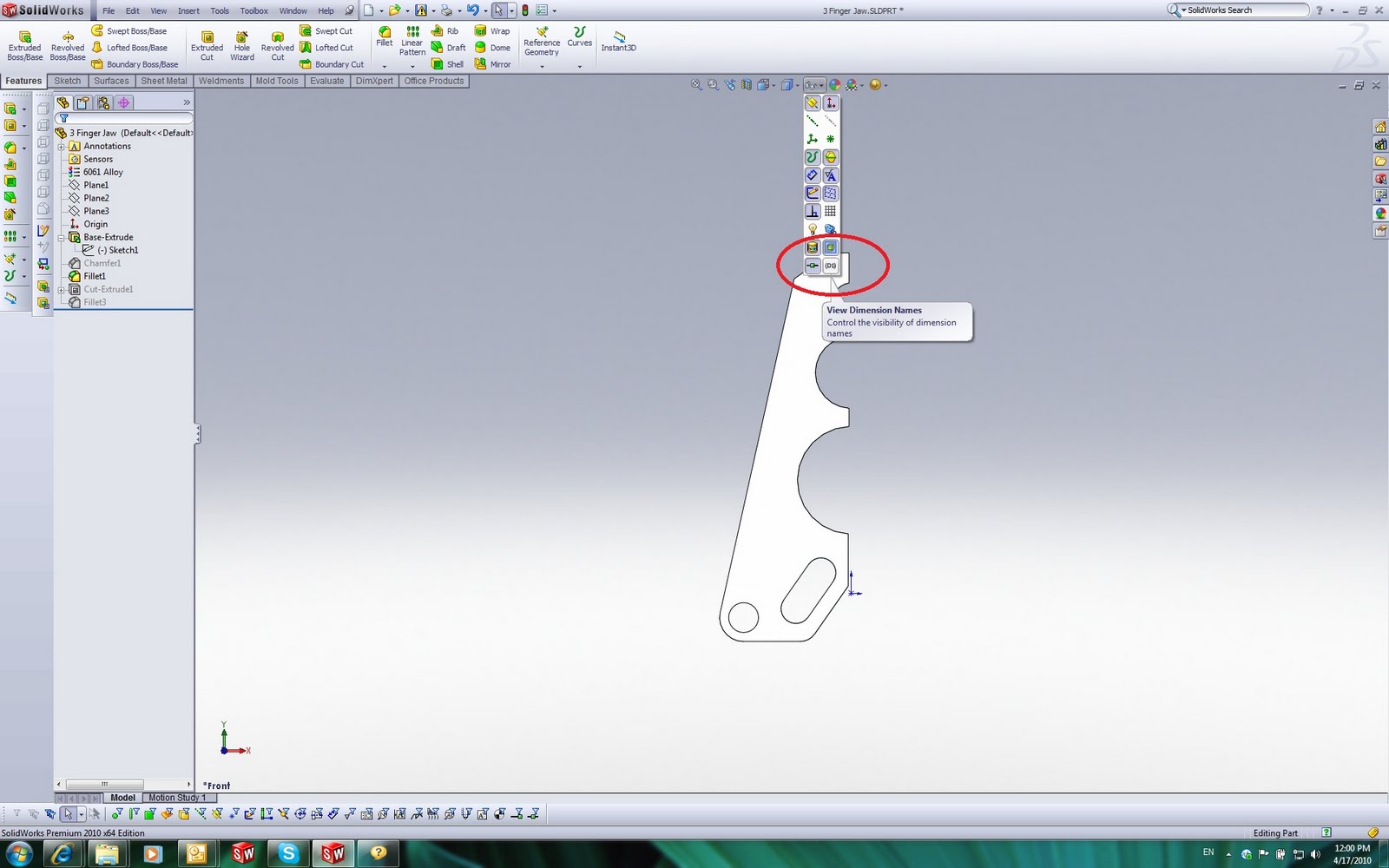This screenshot has height=868, width=1389.
Task: Open Windows Explorer folder on taskbar
Action: 107,853
